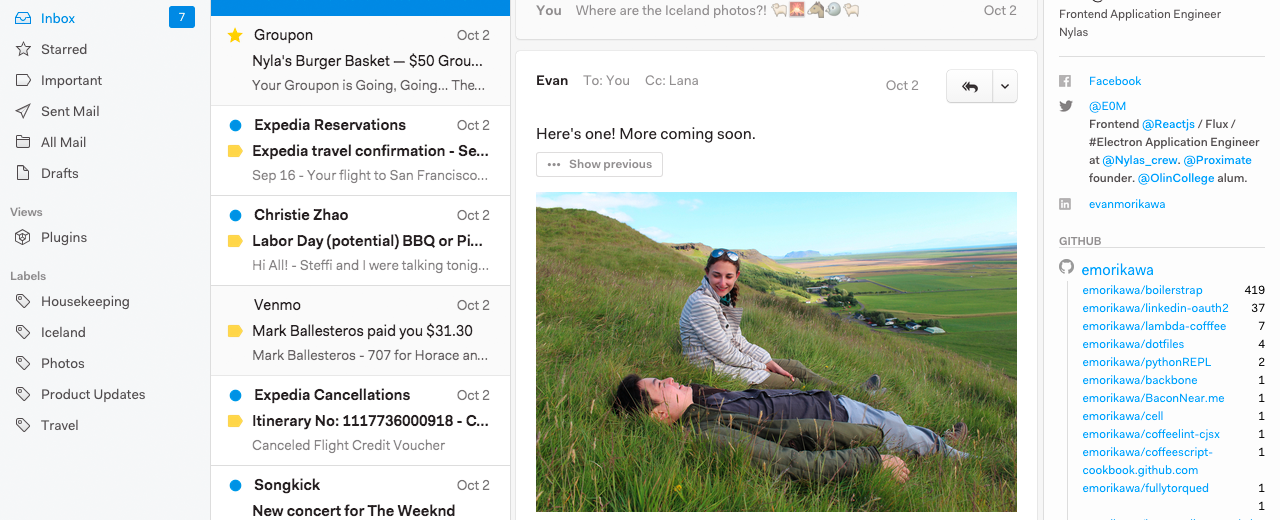Click the Drafts document icon

(x=23, y=173)
